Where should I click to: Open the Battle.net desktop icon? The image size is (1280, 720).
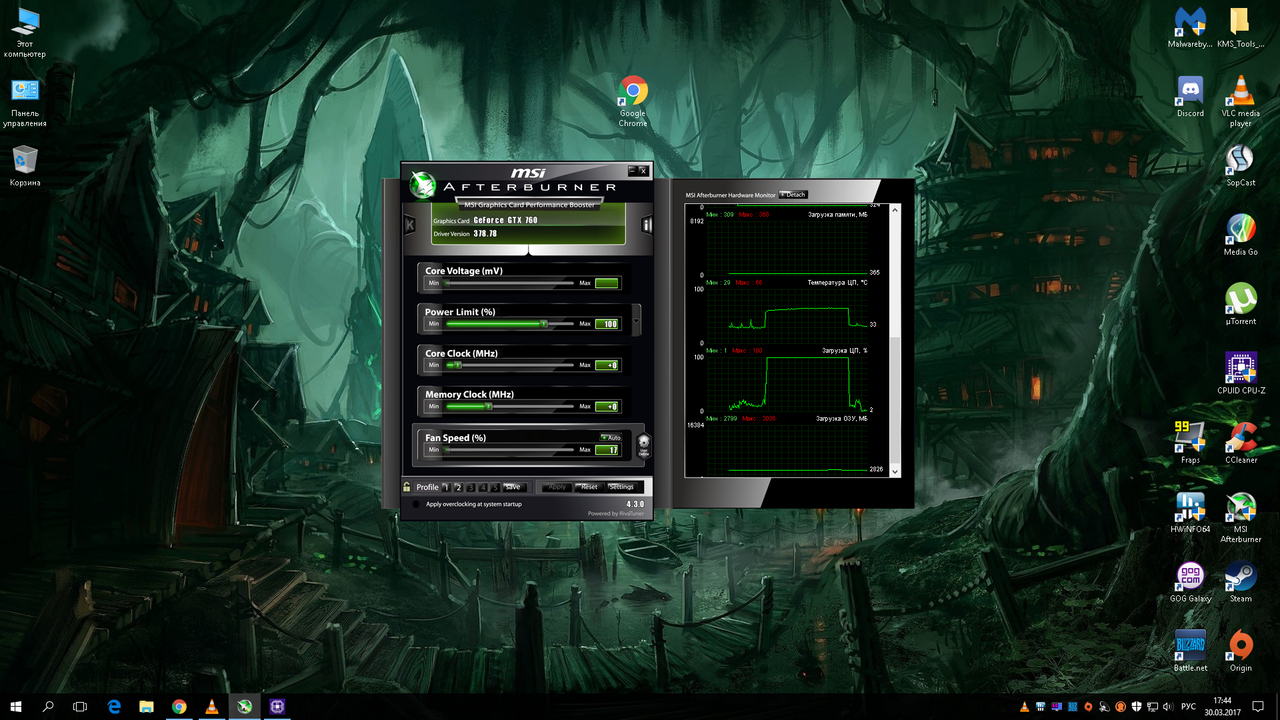tap(1190, 651)
